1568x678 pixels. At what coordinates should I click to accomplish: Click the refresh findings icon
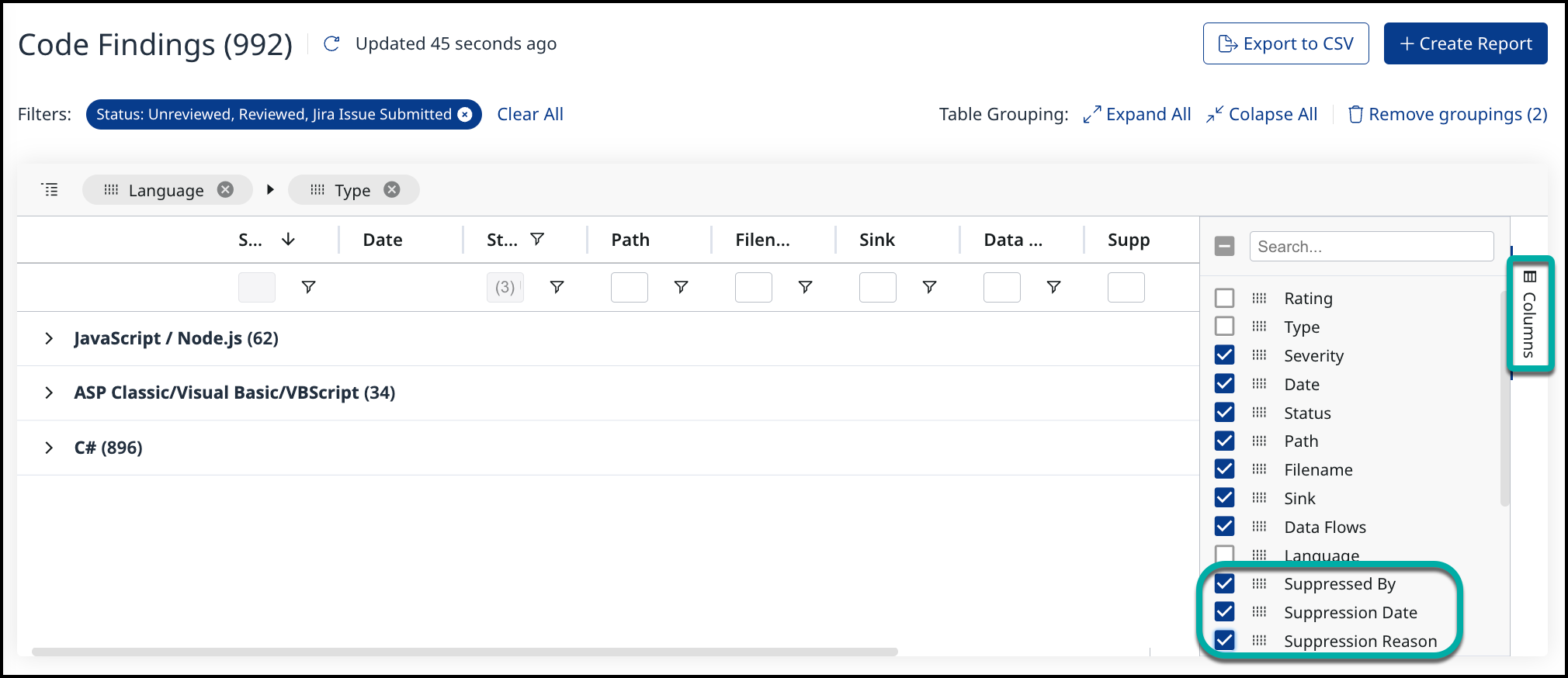331,44
